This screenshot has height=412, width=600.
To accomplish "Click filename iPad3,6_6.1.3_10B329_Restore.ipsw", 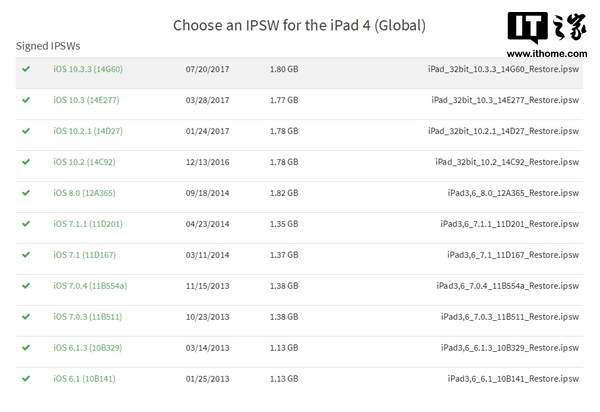I will (510, 348).
